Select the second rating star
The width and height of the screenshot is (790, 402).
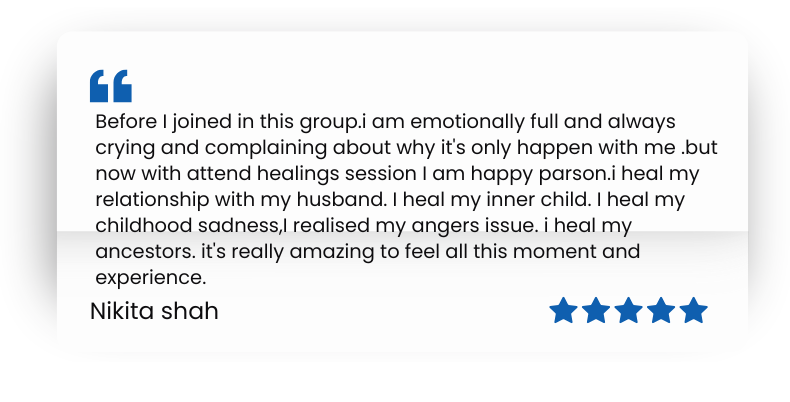(x=596, y=311)
